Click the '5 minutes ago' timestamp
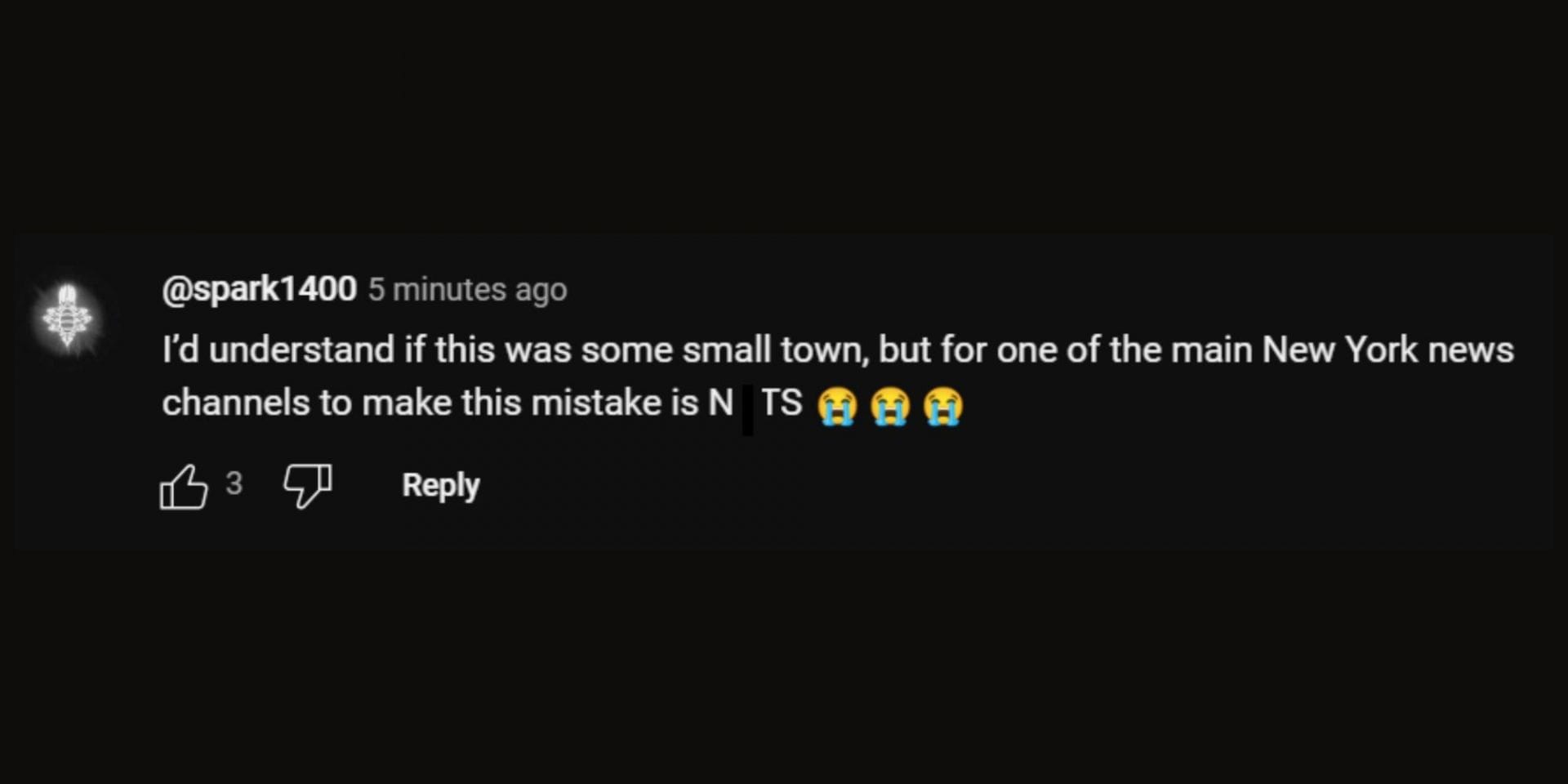The image size is (1568, 784). [467, 290]
